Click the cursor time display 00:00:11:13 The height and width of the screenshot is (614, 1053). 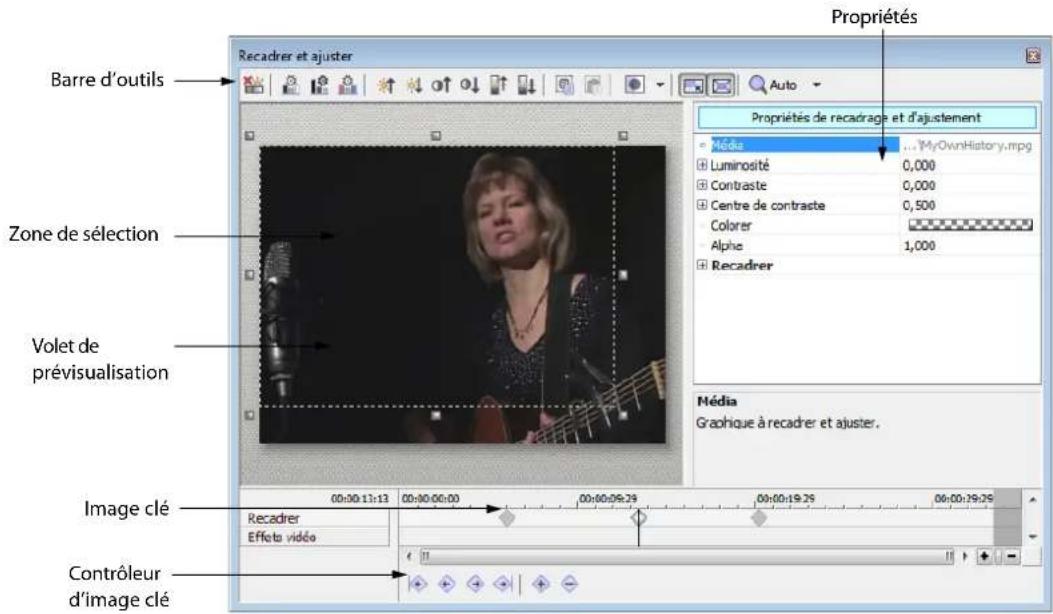click(360, 499)
